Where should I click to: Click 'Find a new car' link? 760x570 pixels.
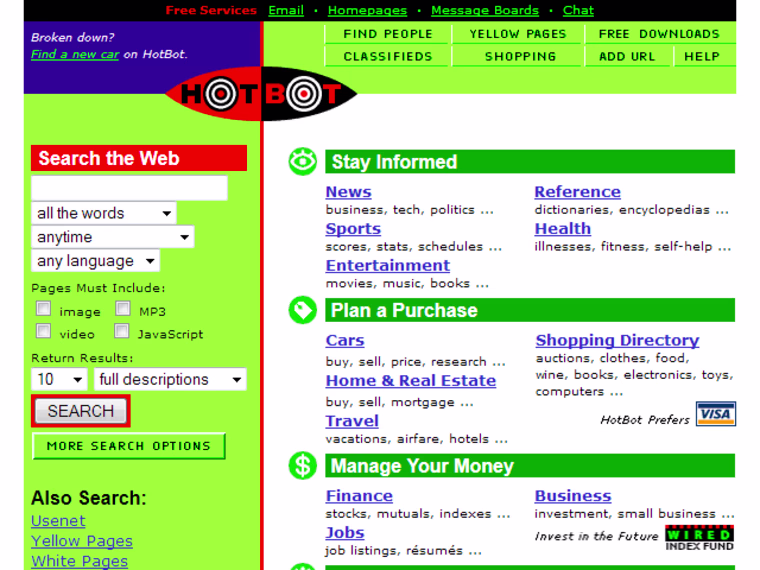click(x=75, y=54)
